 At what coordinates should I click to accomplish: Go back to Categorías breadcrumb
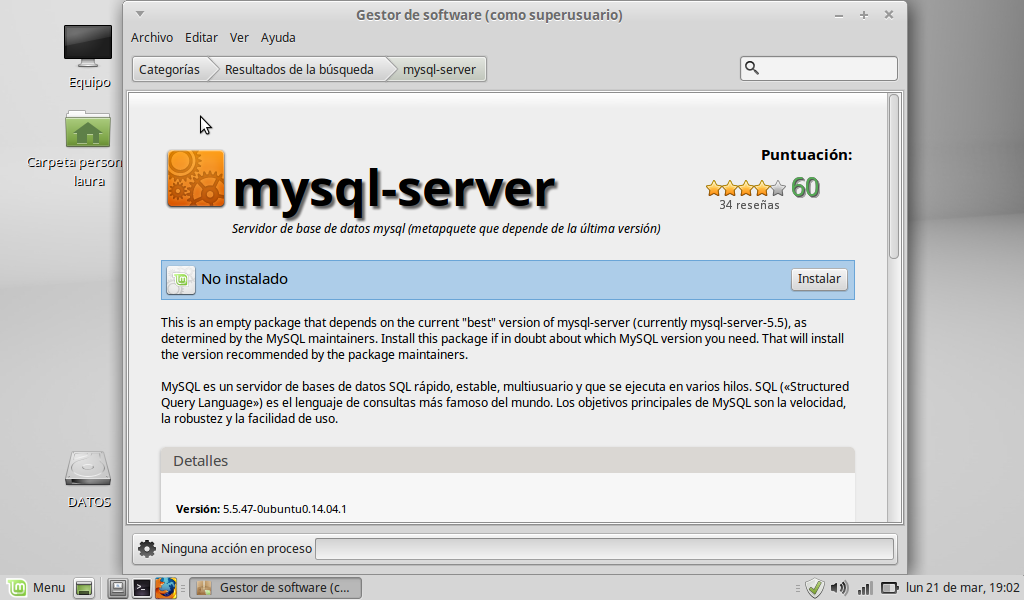coord(169,69)
